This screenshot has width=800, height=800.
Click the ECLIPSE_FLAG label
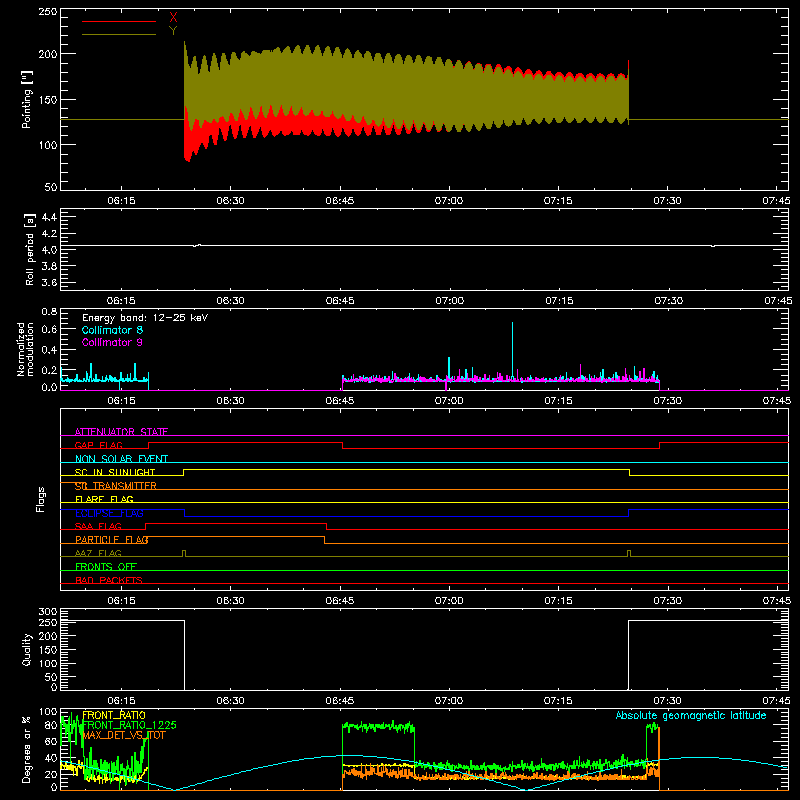coord(109,513)
